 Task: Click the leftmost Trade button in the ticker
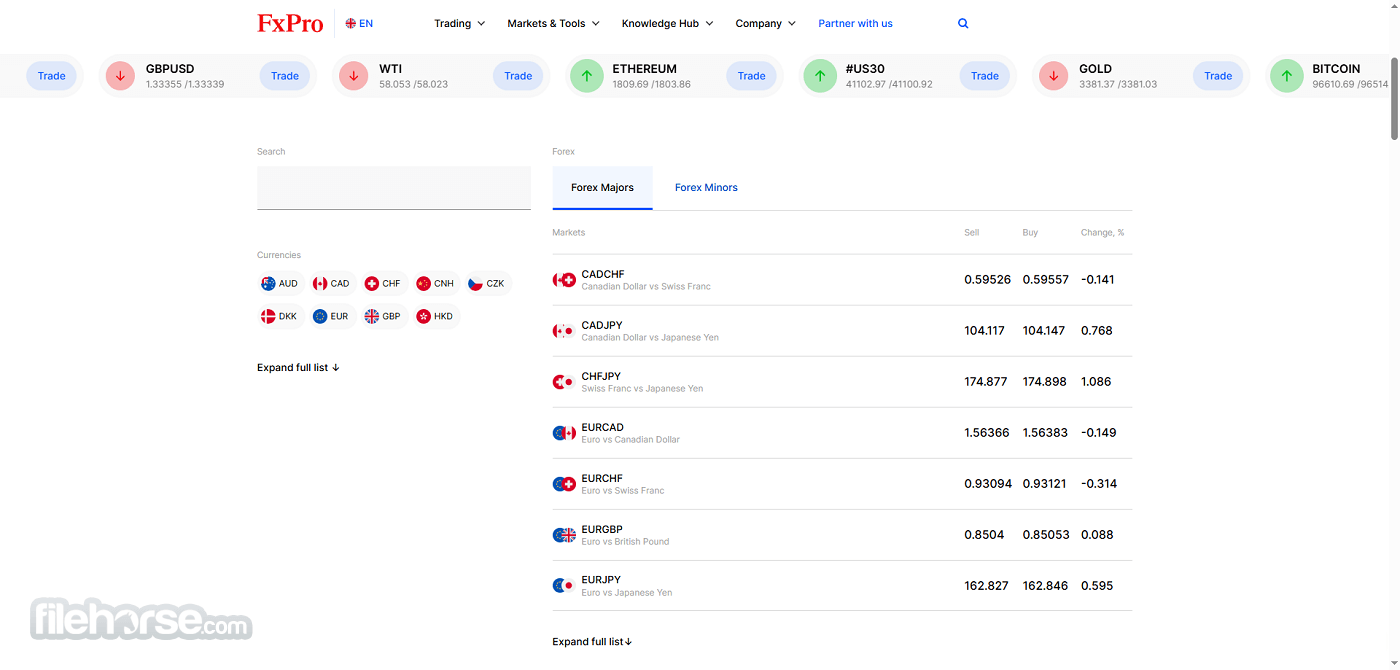click(51, 76)
